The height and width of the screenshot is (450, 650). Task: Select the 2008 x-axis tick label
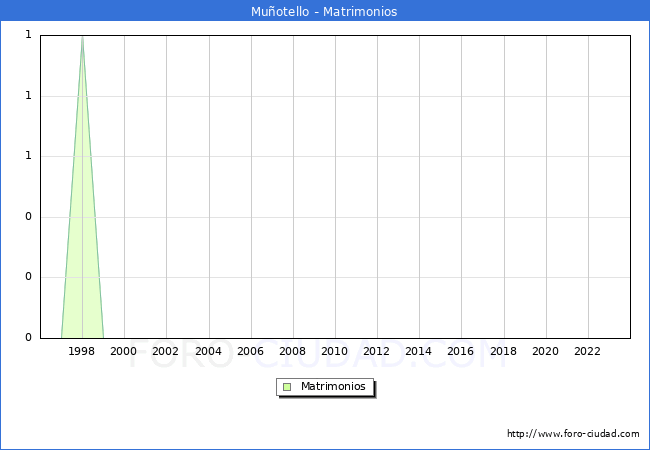pos(292,352)
